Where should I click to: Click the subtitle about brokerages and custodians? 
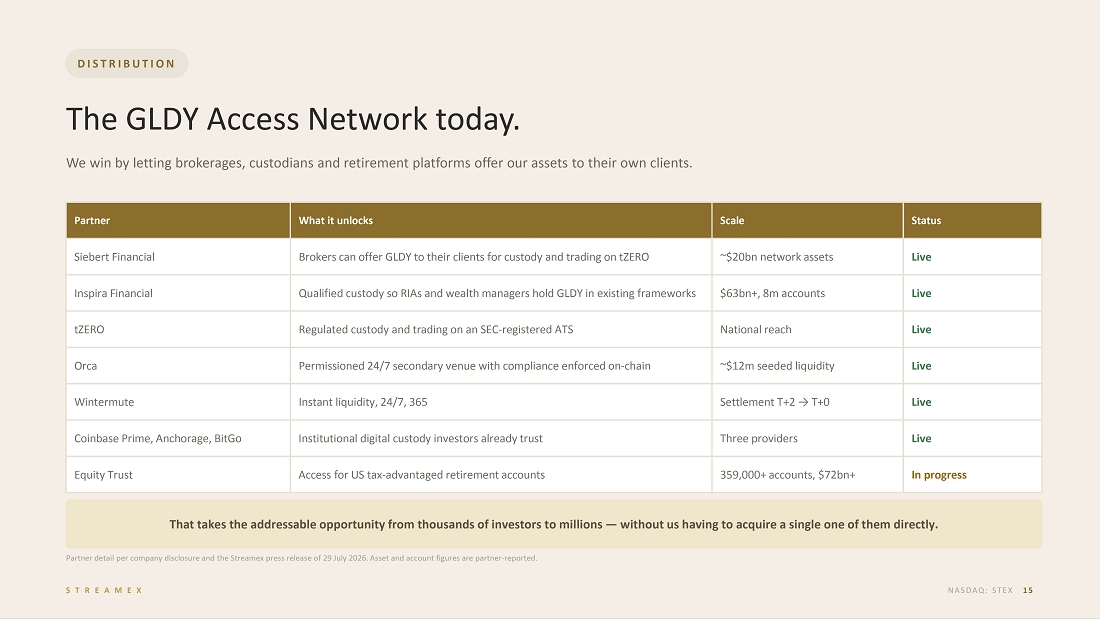(379, 163)
